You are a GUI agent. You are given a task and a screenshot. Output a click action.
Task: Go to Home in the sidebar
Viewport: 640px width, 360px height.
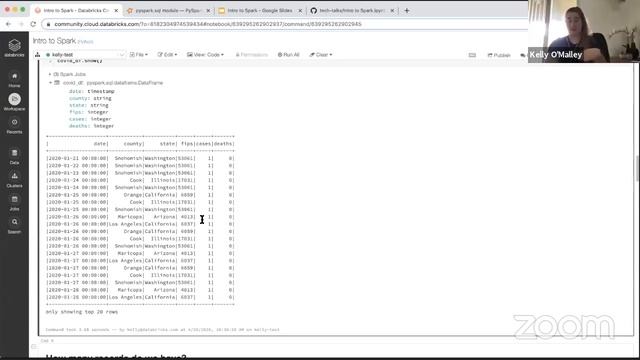[14, 80]
